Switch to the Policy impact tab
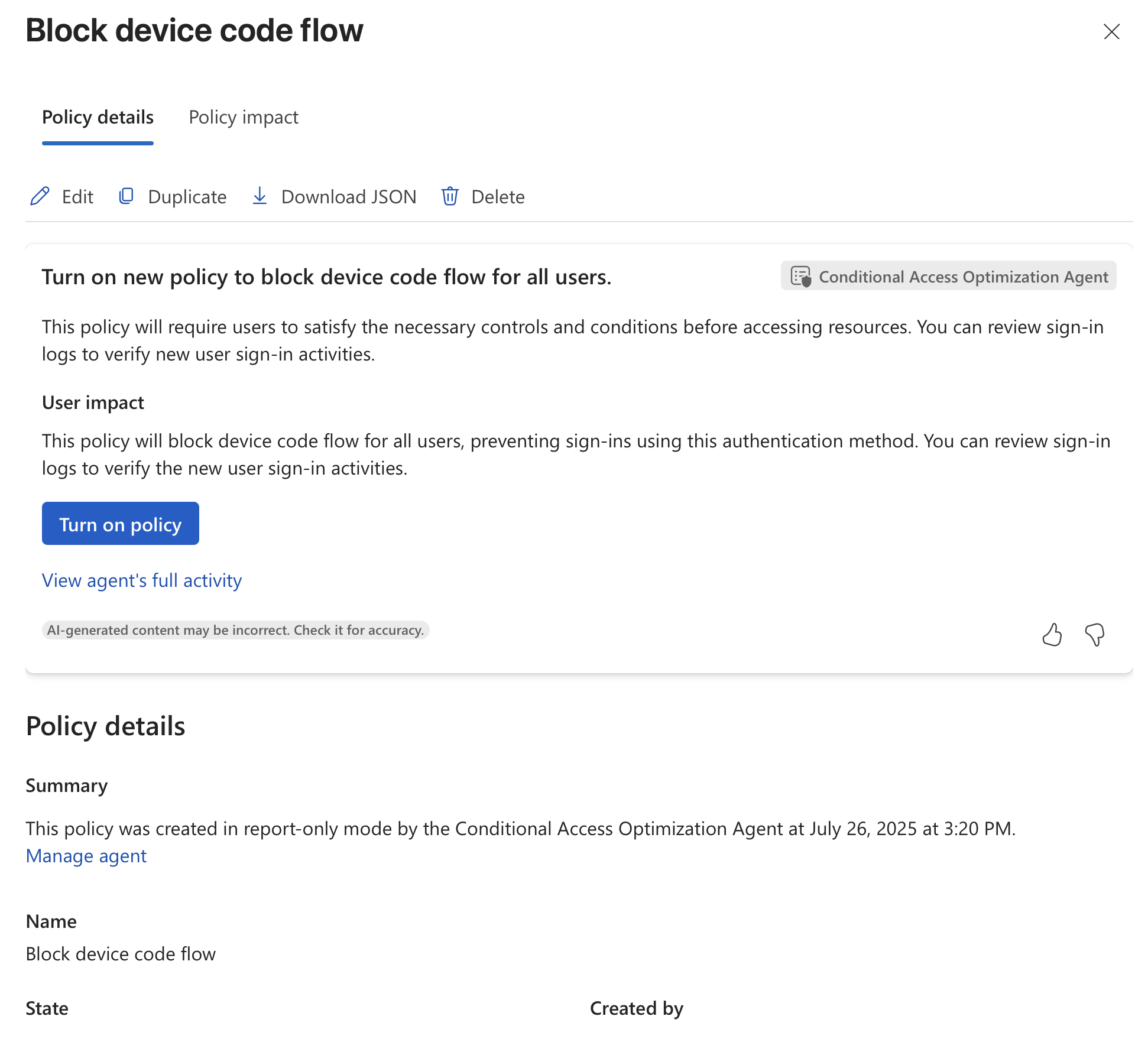This screenshot has height=1039, width=1148. point(244,117)
